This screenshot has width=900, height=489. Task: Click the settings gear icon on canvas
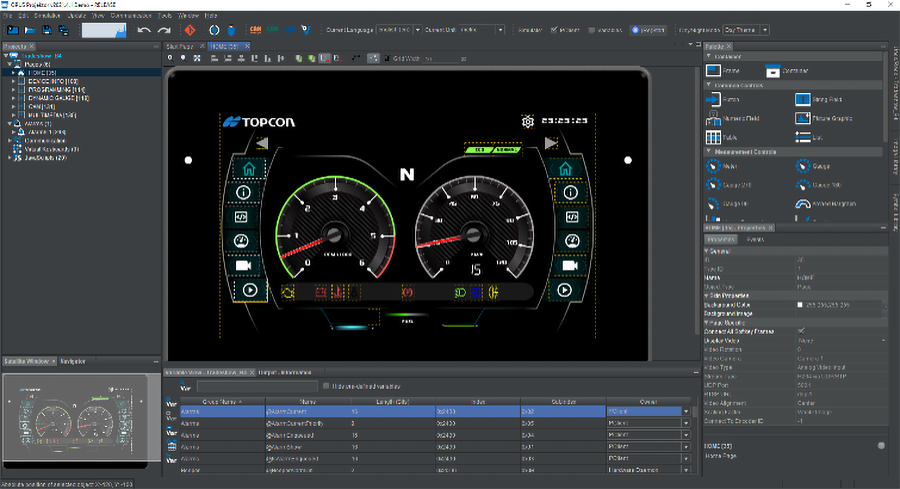pyautogui.click(x=527, y=121)
